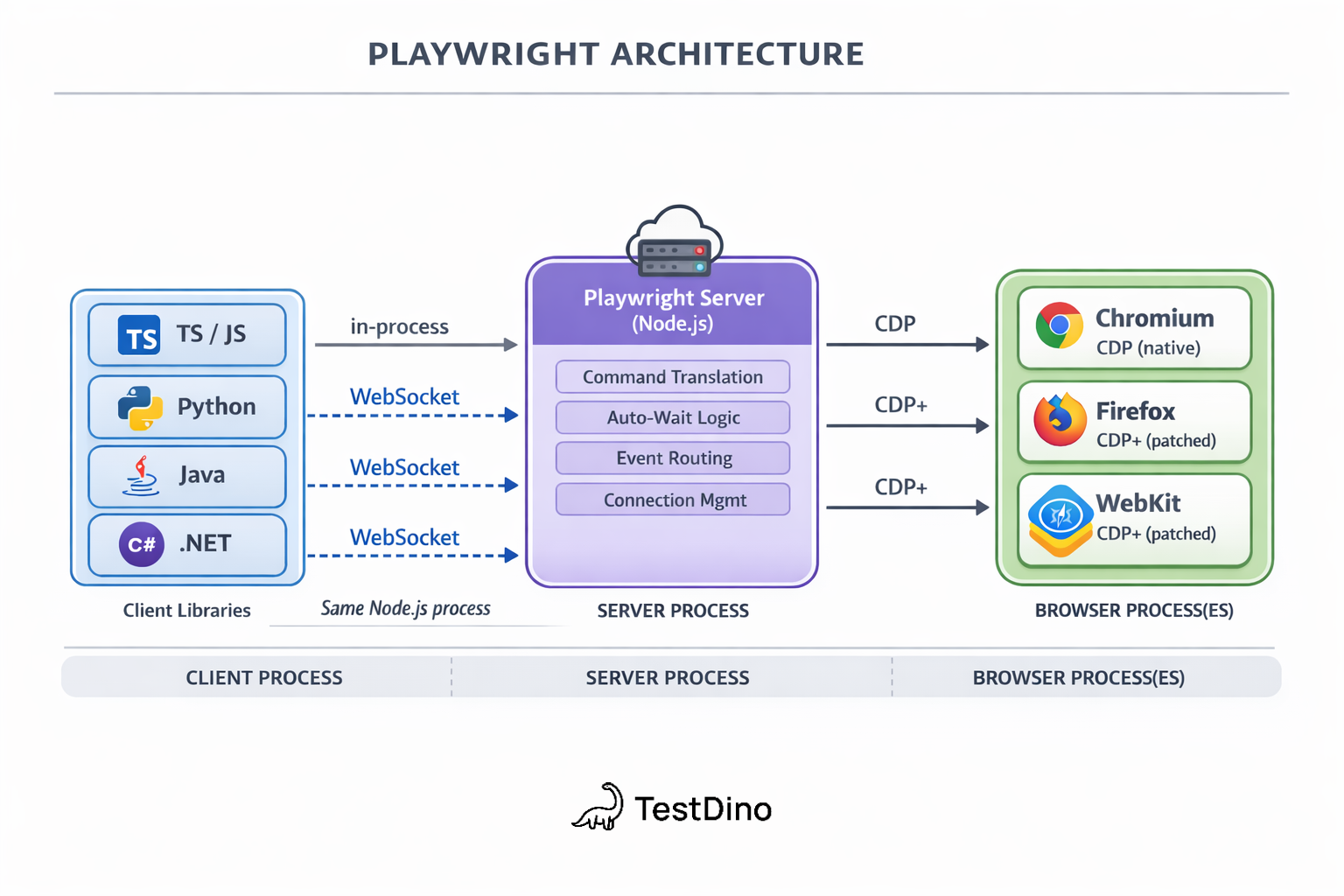Click the Playwright Server (Node.js) header
This screenshot has height=896, width=1344.
(673, 310)
